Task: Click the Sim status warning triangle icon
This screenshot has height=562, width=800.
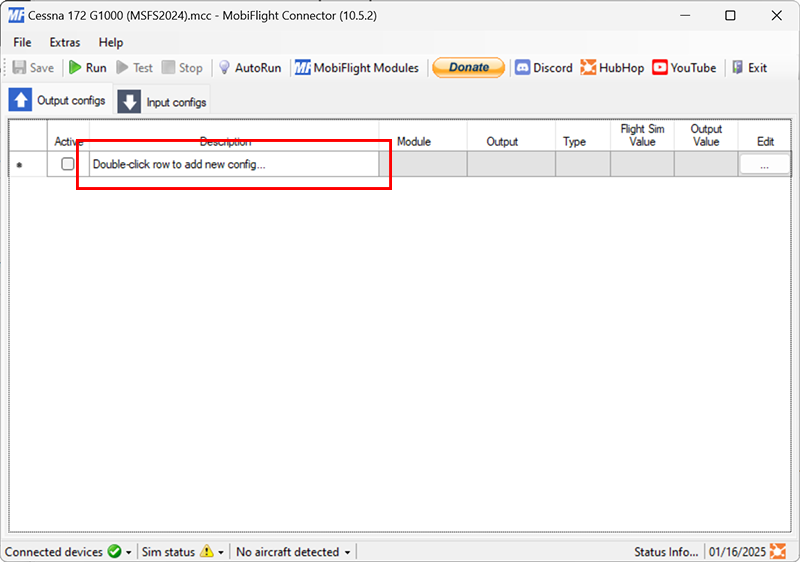Action: pos(207,551)
